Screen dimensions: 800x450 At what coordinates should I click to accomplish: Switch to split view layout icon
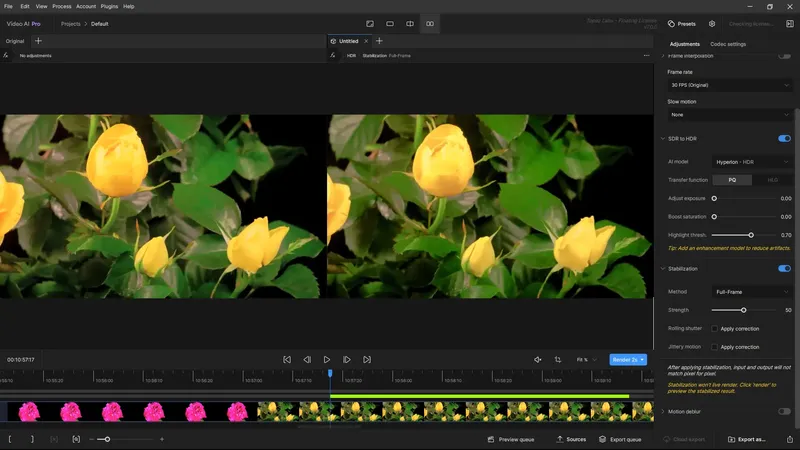point(410,23)
